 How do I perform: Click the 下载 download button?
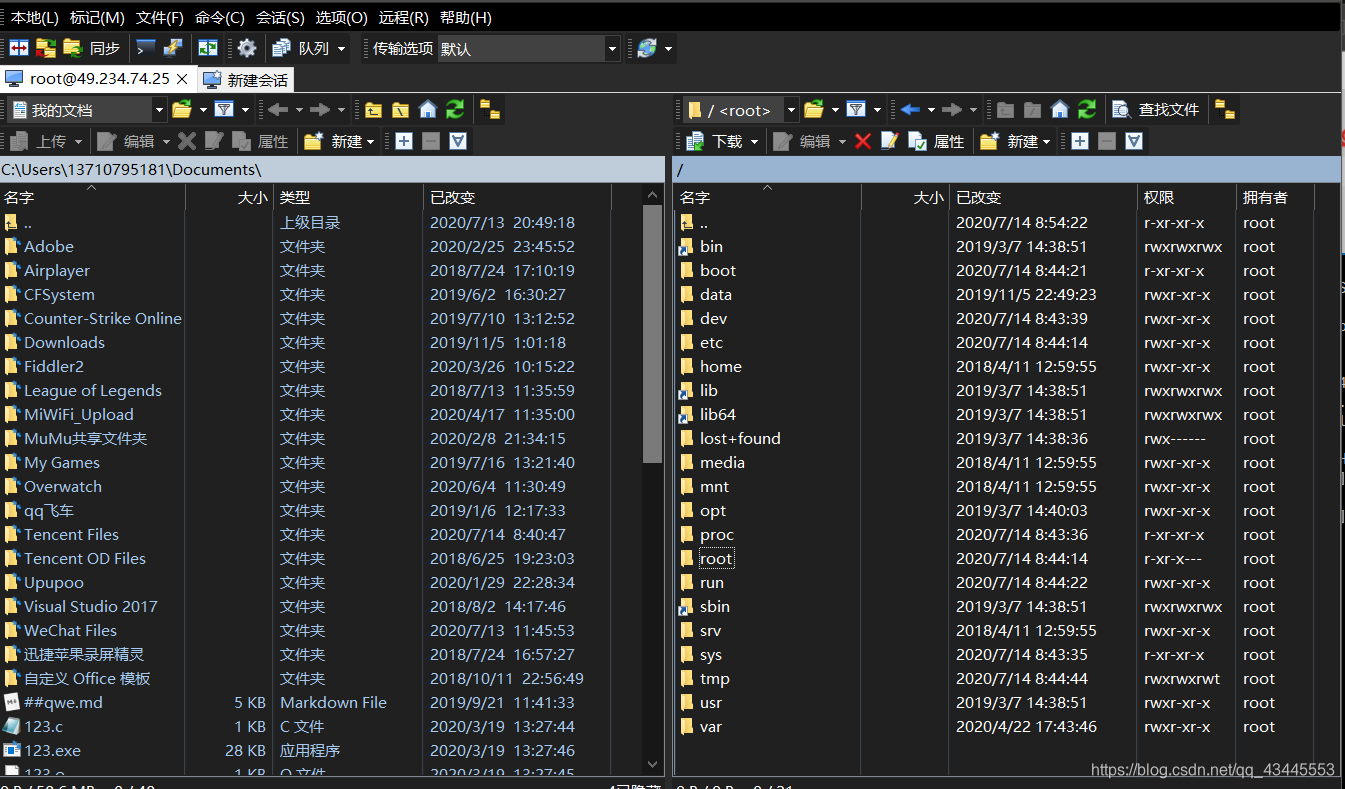click(714, 142)
